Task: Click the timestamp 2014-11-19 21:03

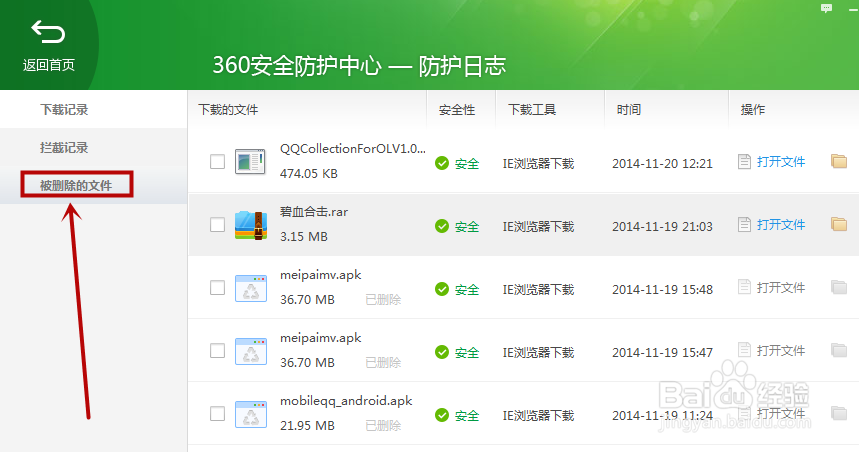Action: click(662, 226)
